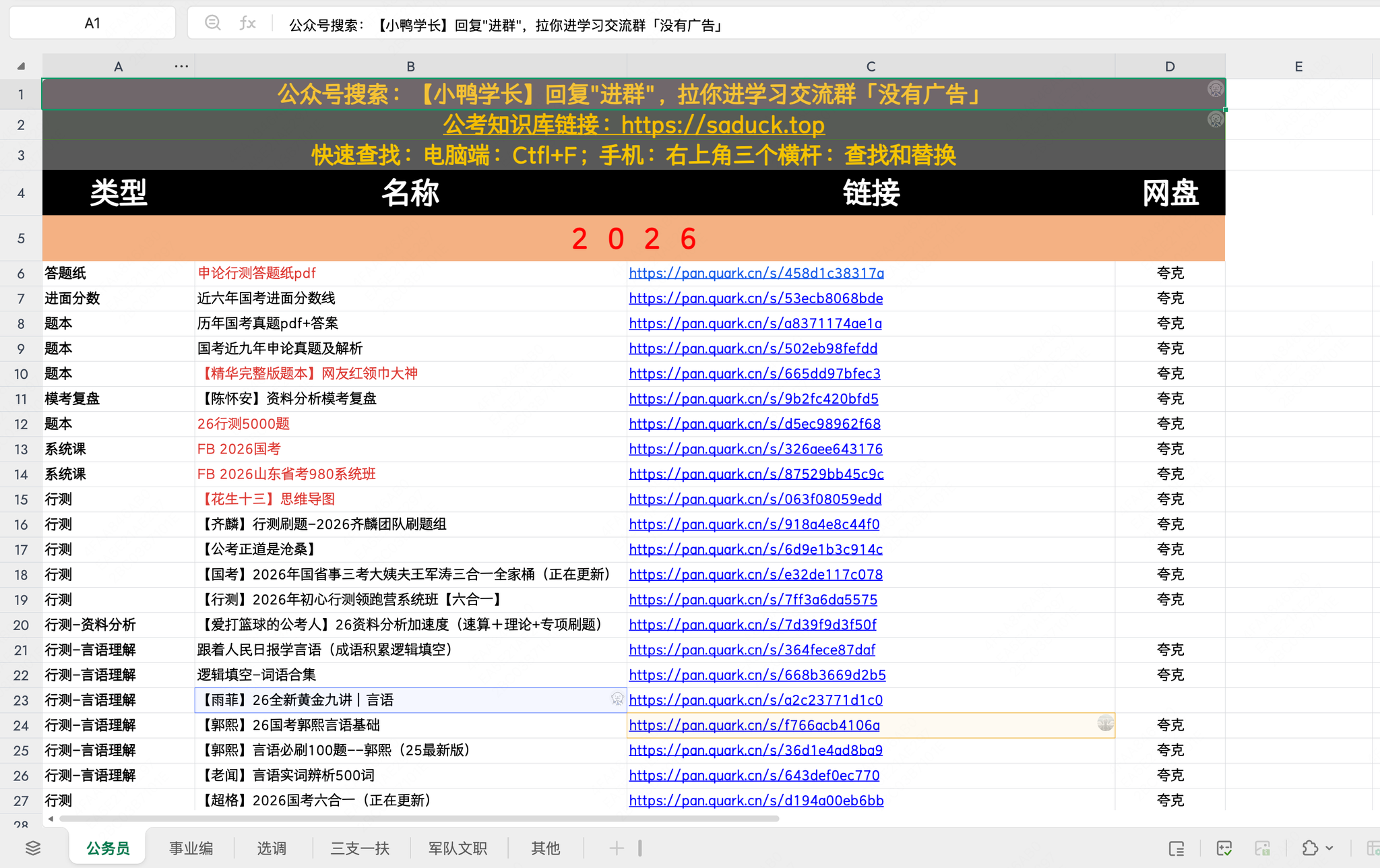Click the image compress icon in status bar
1380x868 pixels.
[x=1262, y=848]
